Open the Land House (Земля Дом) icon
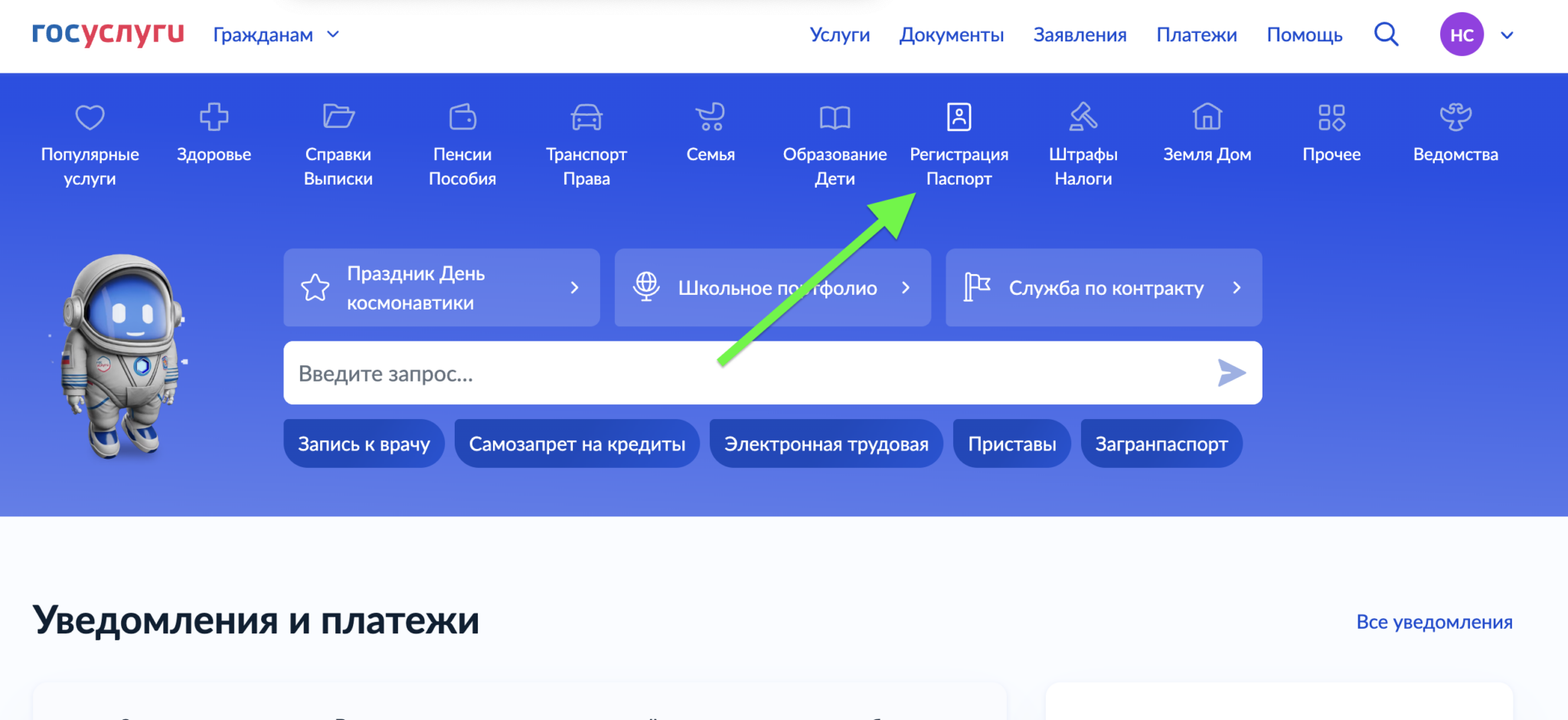This screenshot has width=1568, height=720. (x=1207, y=117)
